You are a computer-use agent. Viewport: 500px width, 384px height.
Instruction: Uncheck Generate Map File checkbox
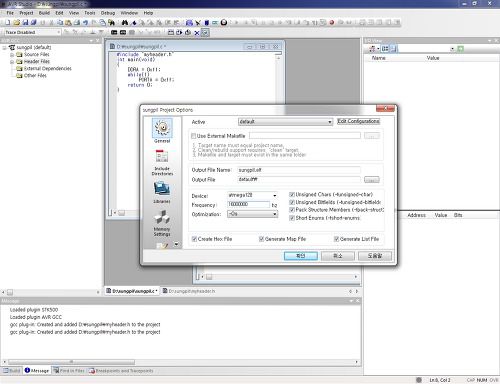(261, 239)
